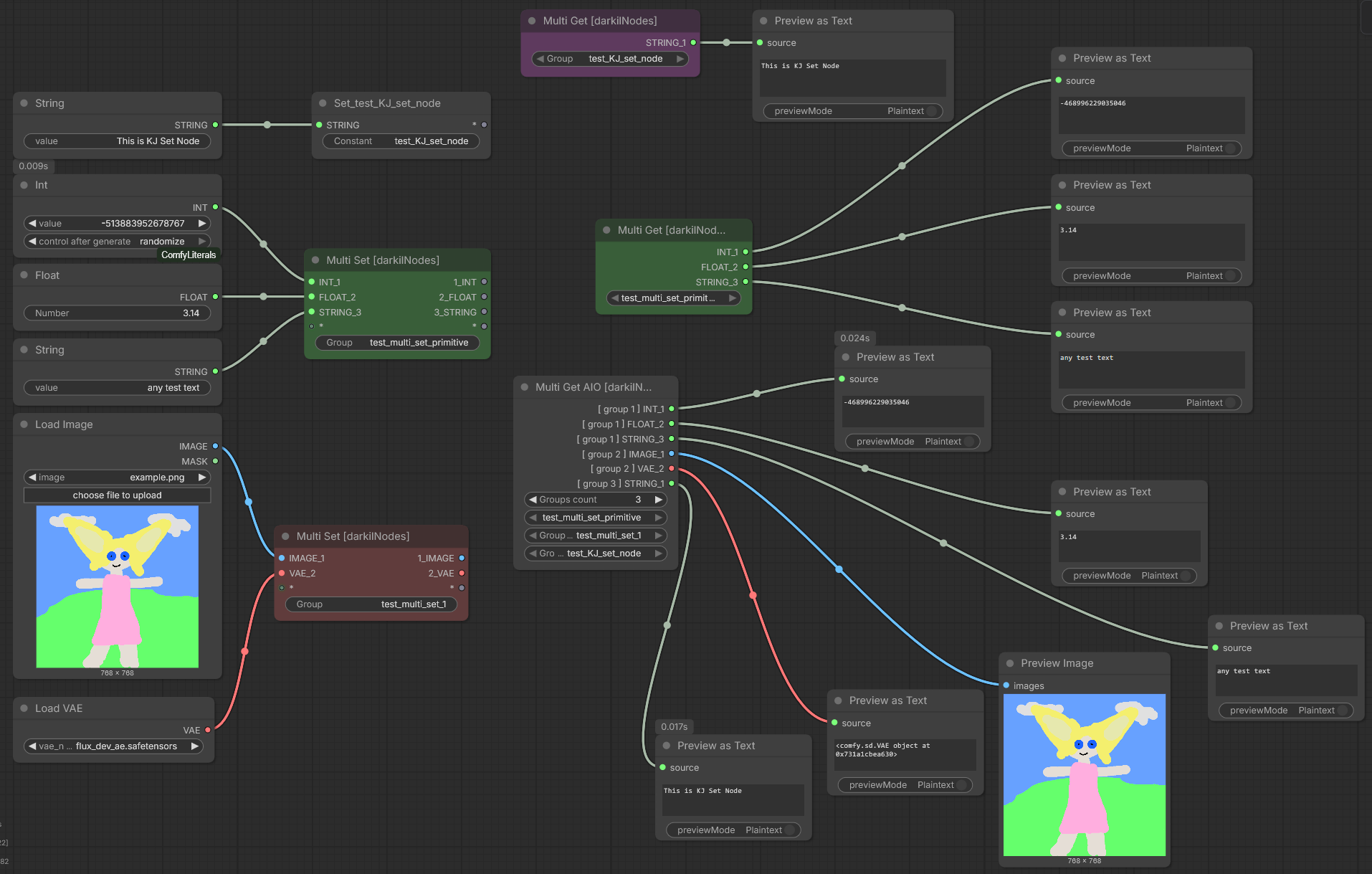Open the image example.png dropdown
Viewport: 1372px width, 874px height.
pos(118,478)
